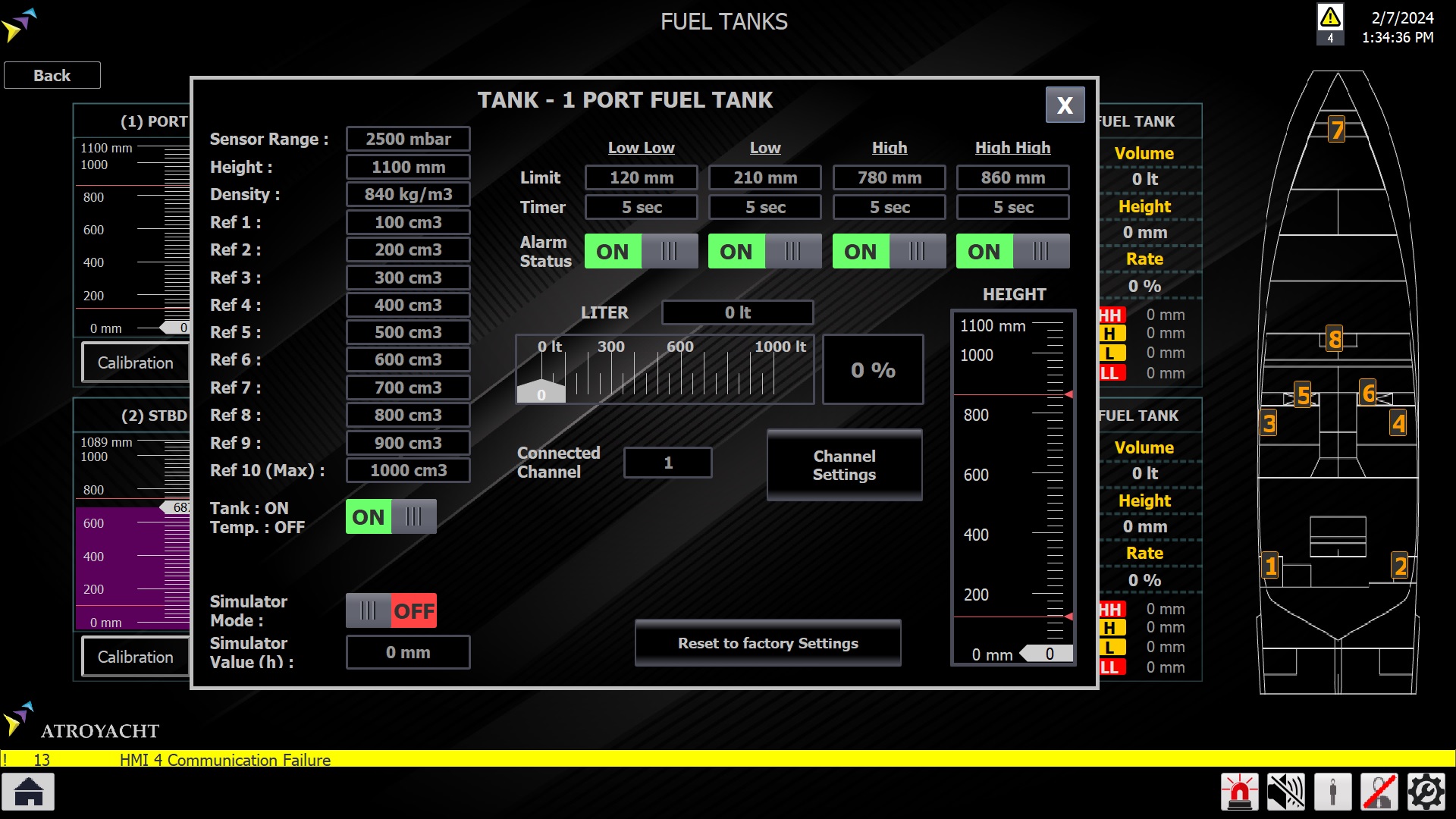Close the tank dialog with X
This screenshot has height=819, width=1456.
pos(1065,105)
